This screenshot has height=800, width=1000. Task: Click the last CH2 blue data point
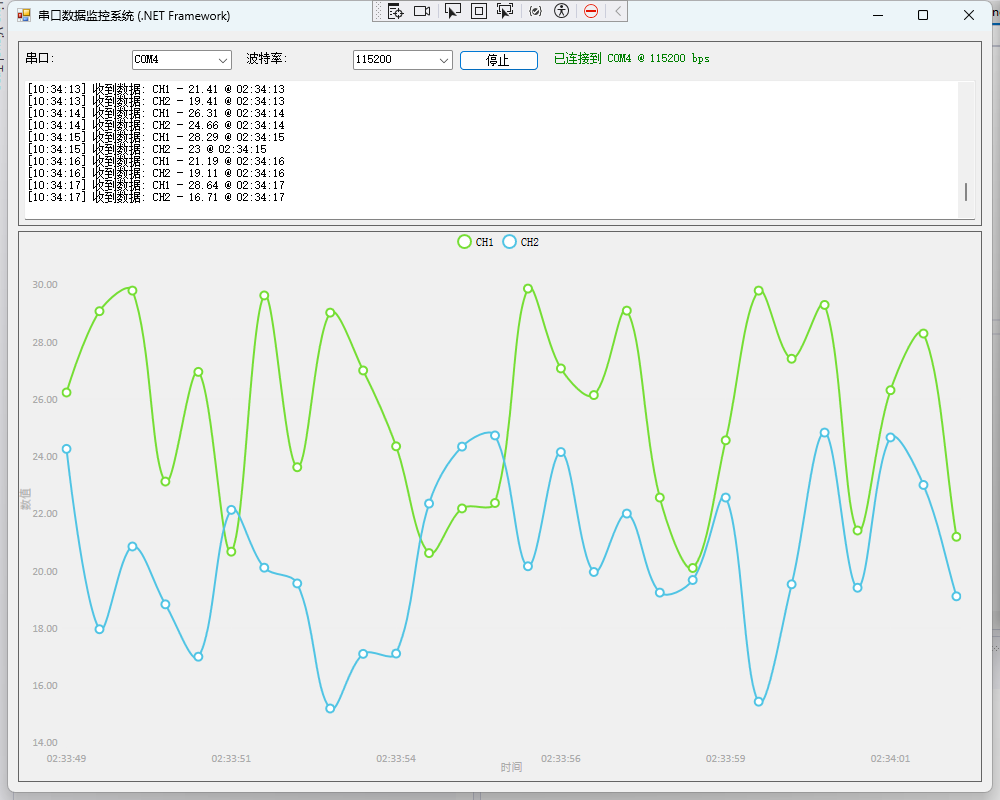point(956,596)
